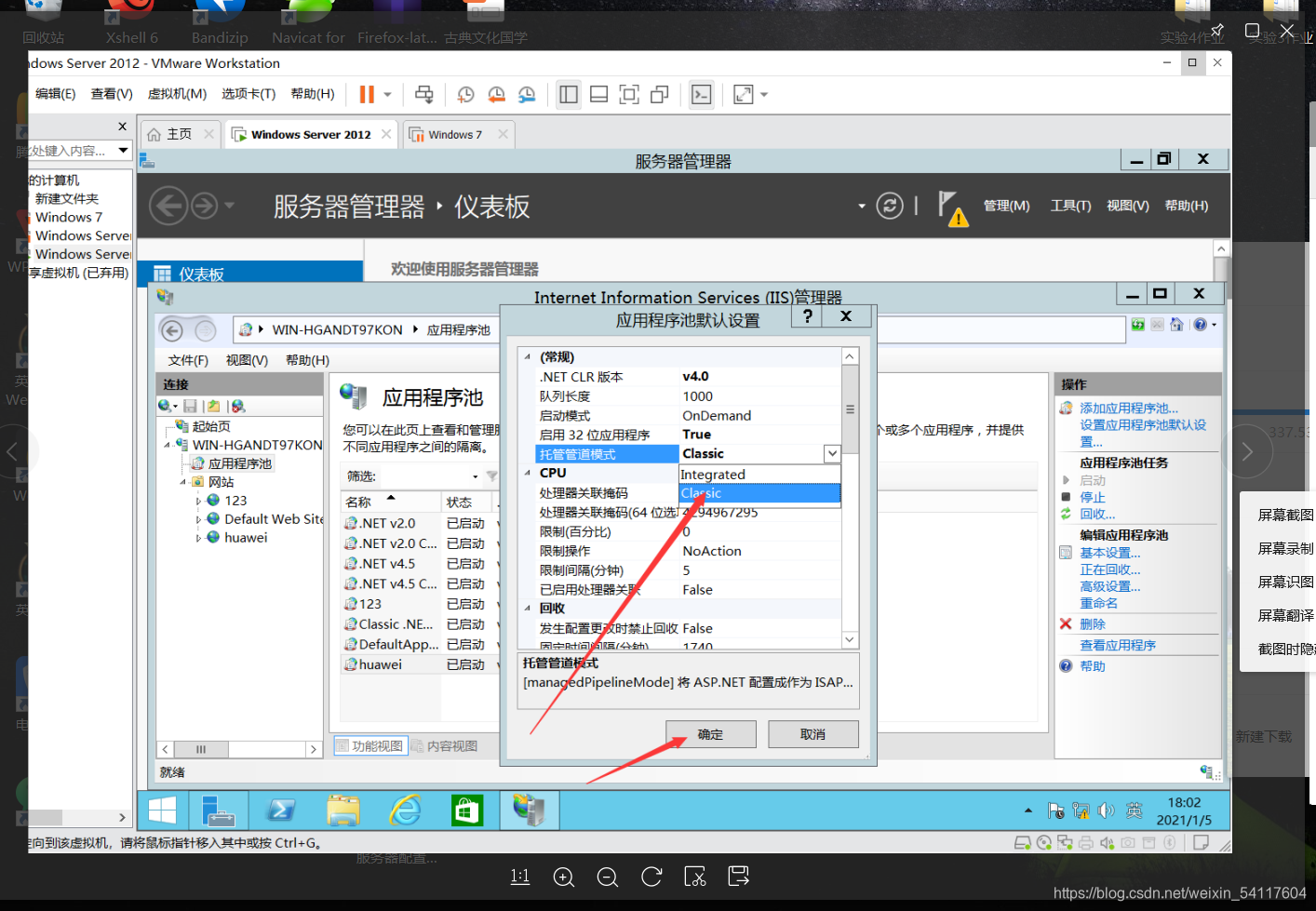
Task: Switch to 主页 tab in VMware
Action: tap(180, 135)
